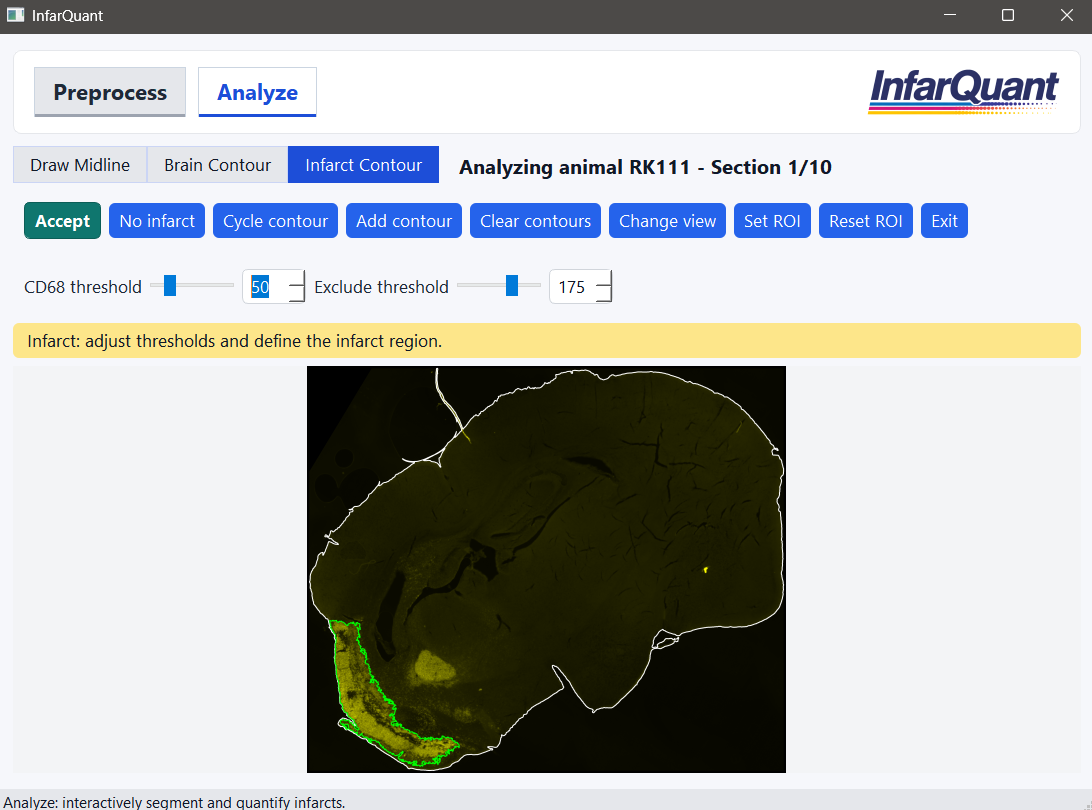Switch to the Analyze tab
Viewport: 1092px width, 810px height.
[257, 92]
